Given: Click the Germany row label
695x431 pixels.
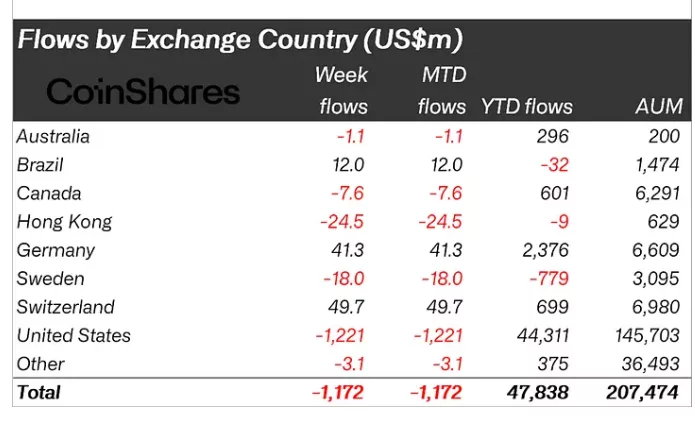Looking at the screenshot, I should (55, 250).
